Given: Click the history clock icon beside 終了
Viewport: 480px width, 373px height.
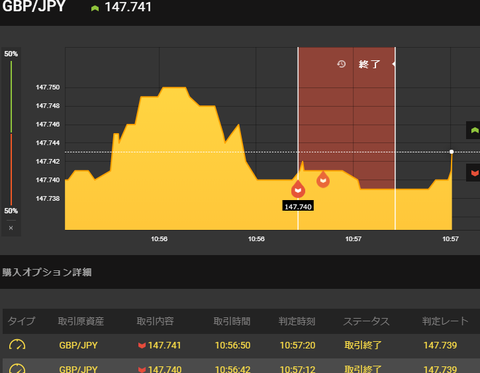Looking at the screenshot, I should 341,64.
